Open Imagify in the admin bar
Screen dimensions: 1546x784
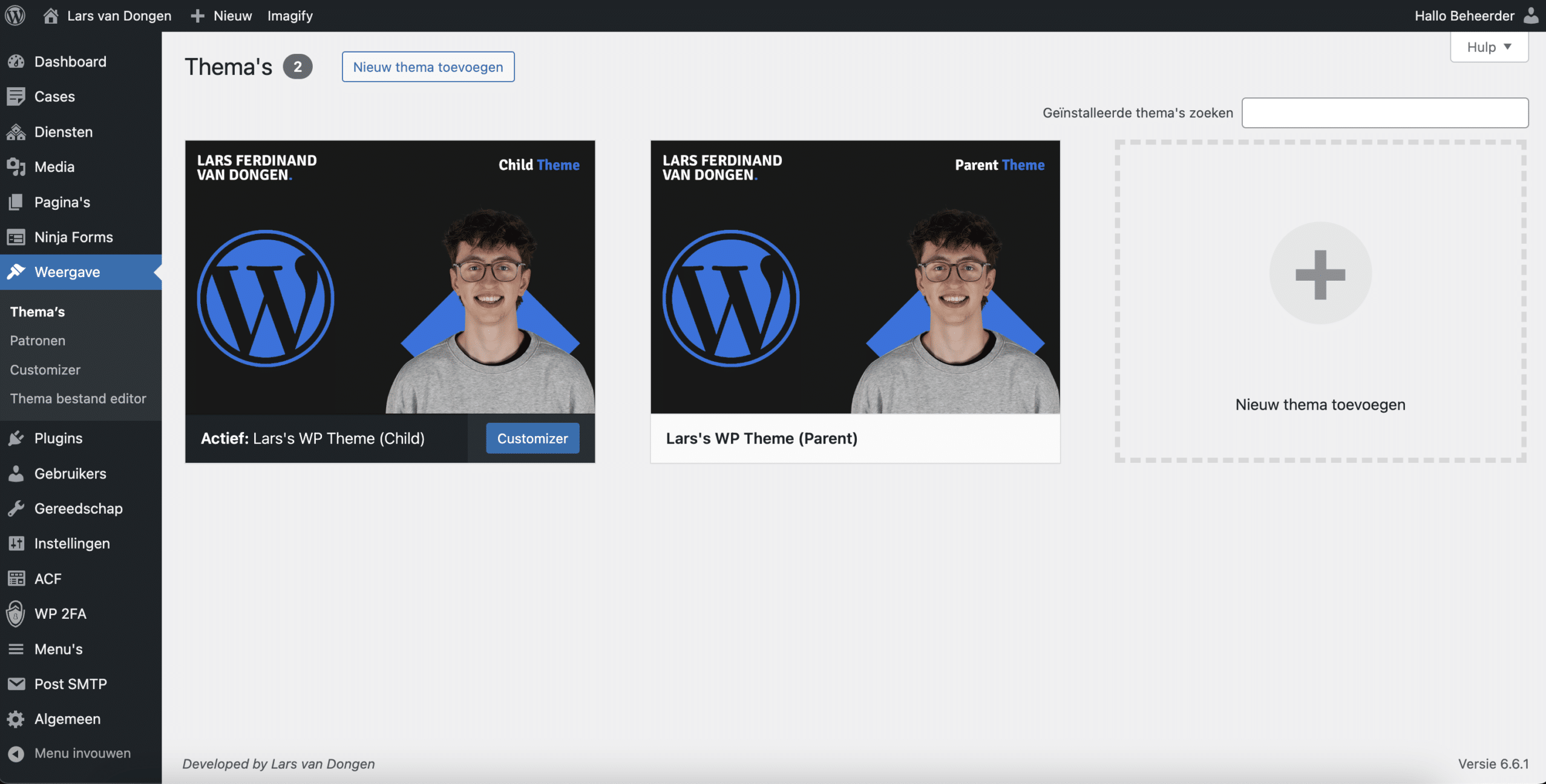[x=290, y=16]
